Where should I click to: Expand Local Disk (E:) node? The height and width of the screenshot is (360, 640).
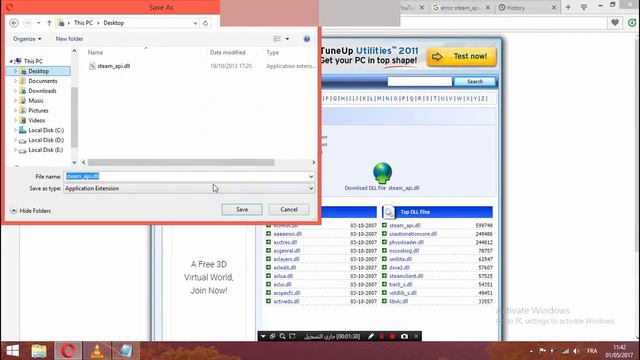pos(16,150)
